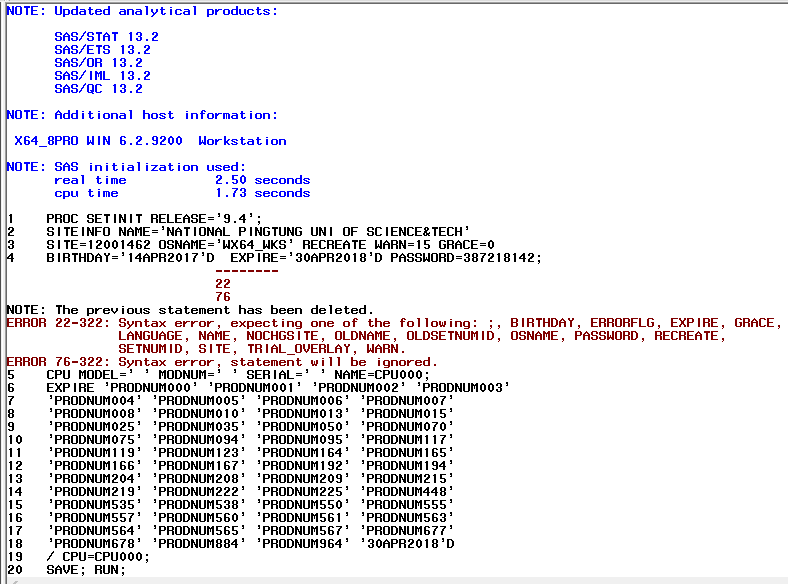Click the '/ CPU=CPU000;' line numbered 19
This screenshot has height=584, width=788.
(78, 557)
